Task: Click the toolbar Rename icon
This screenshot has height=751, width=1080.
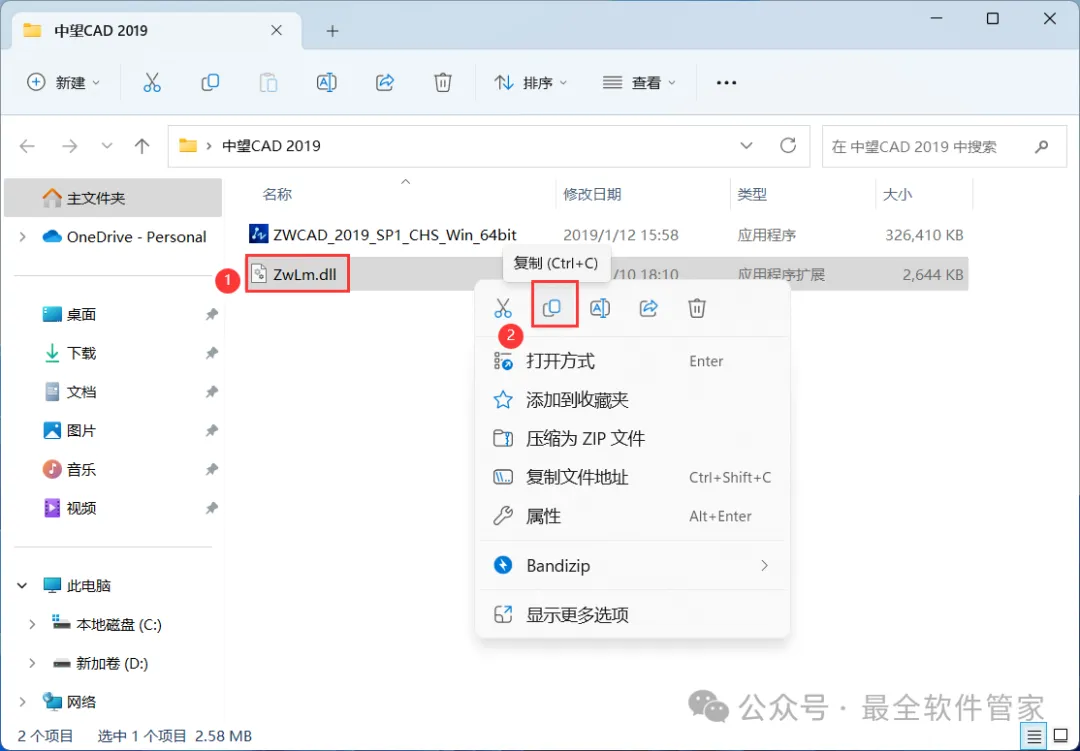Action: coord(326,83)
